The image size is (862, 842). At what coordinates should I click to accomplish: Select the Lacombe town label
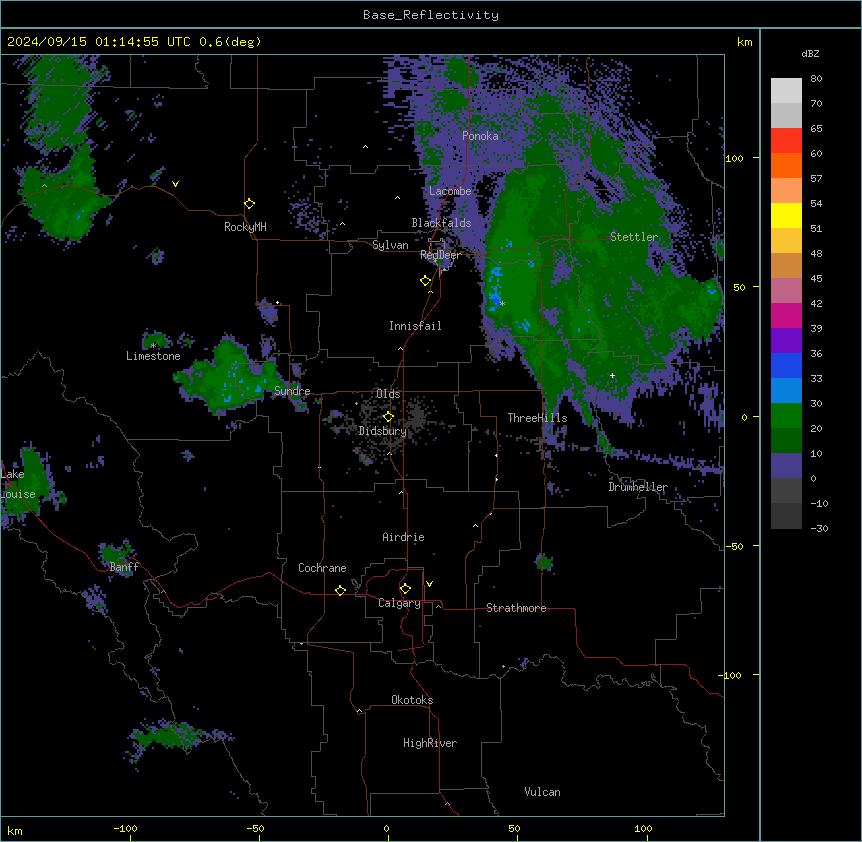450,191
